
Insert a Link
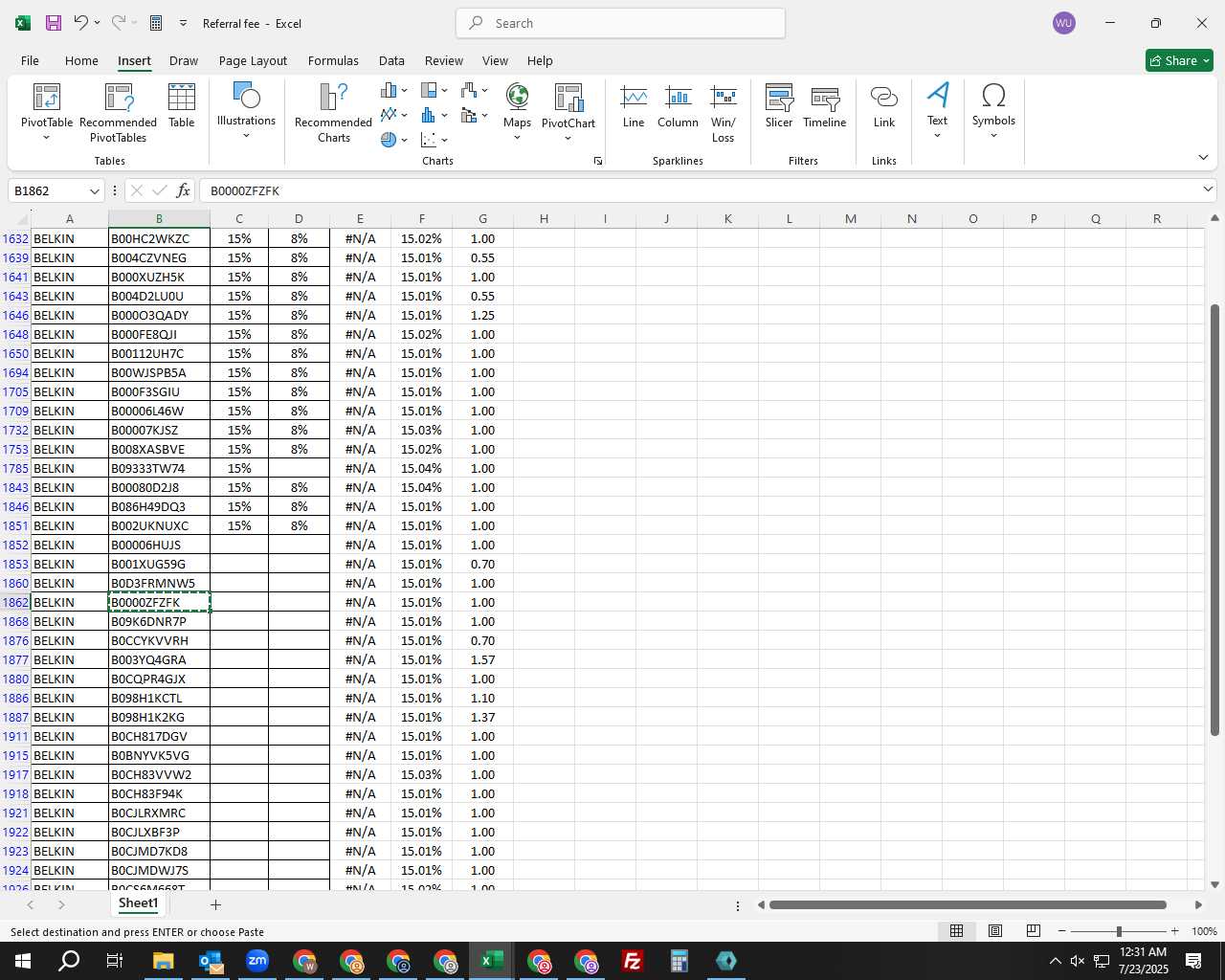point(884,105)
